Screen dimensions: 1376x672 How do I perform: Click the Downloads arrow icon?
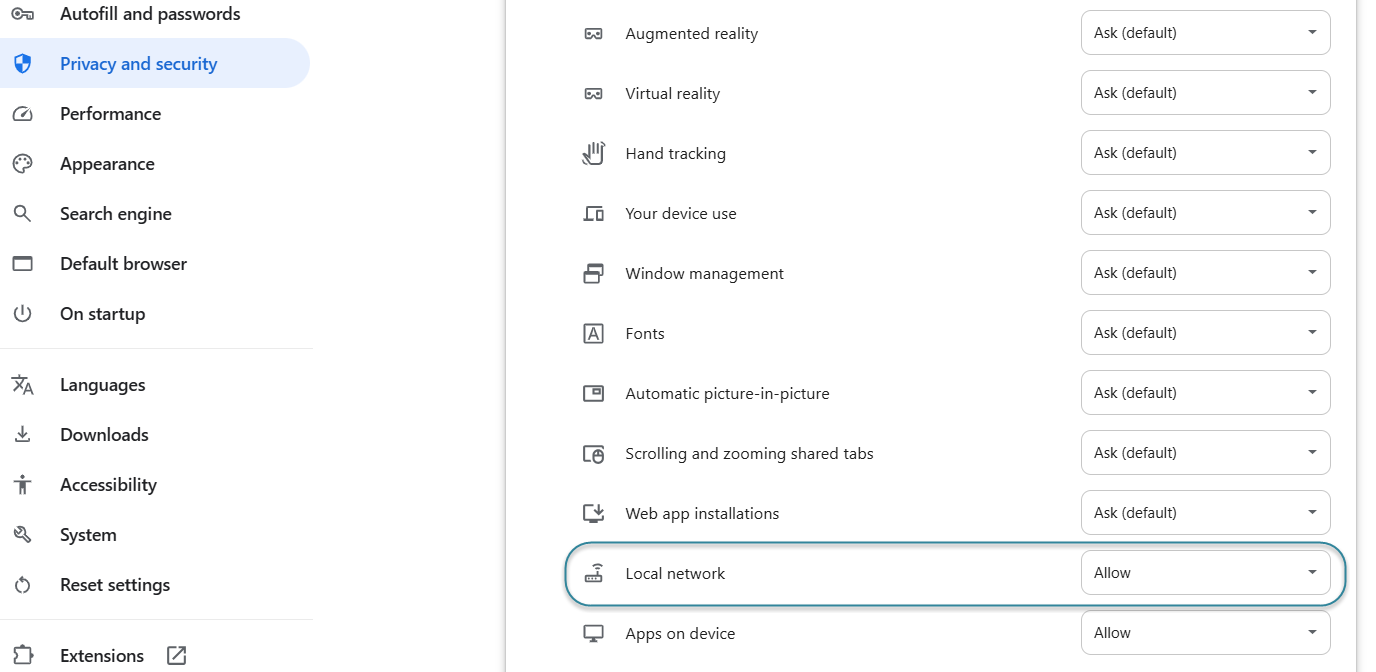pos(22,435)
